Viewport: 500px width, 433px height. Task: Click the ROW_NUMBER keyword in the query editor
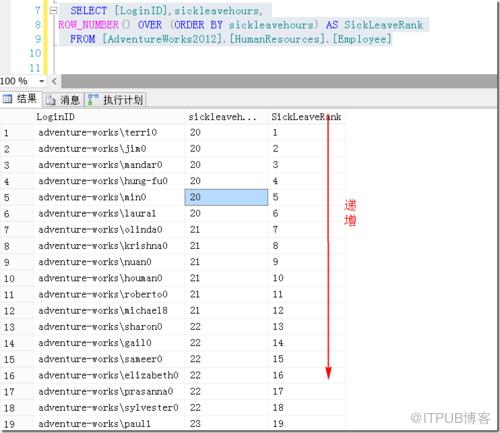[x=89, y=25]
